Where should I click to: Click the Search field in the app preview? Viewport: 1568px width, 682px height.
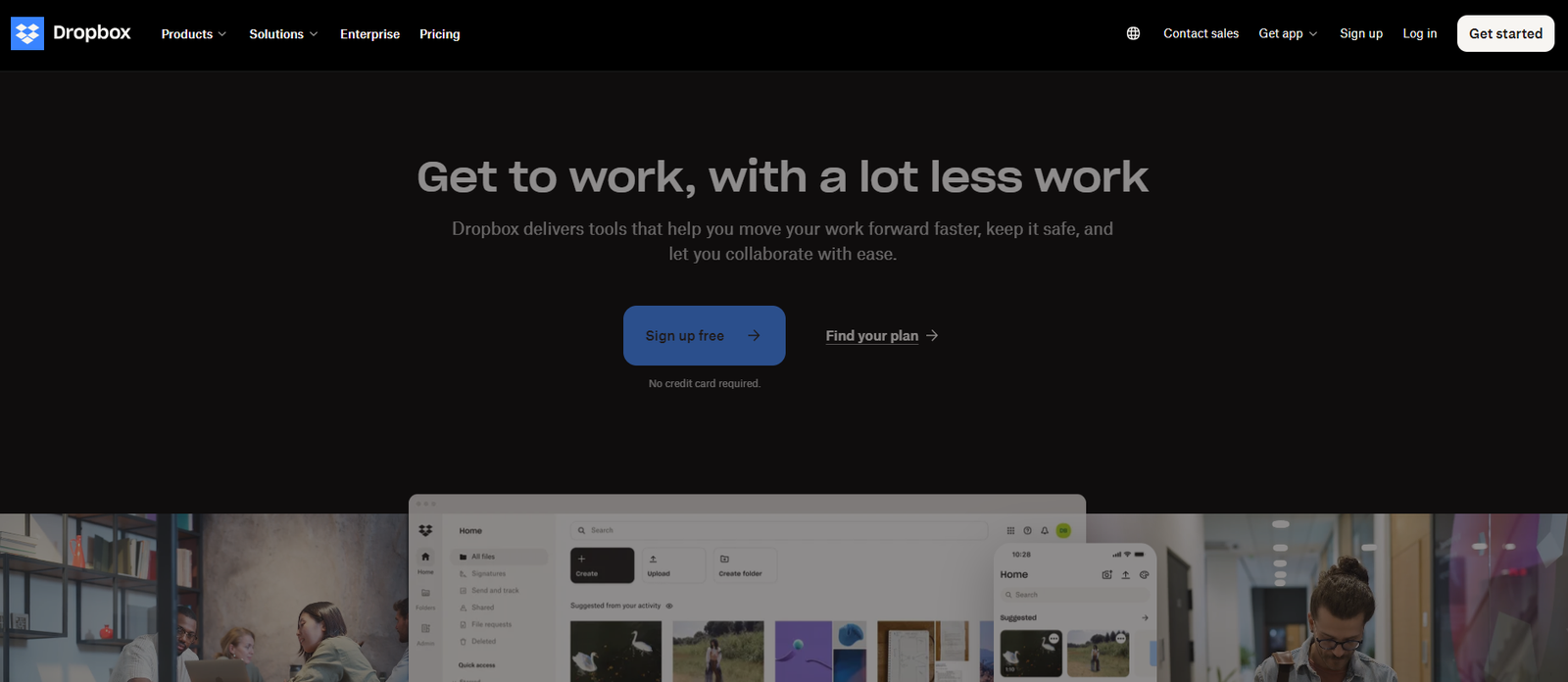pyautogui.click(x=779, y=530)
